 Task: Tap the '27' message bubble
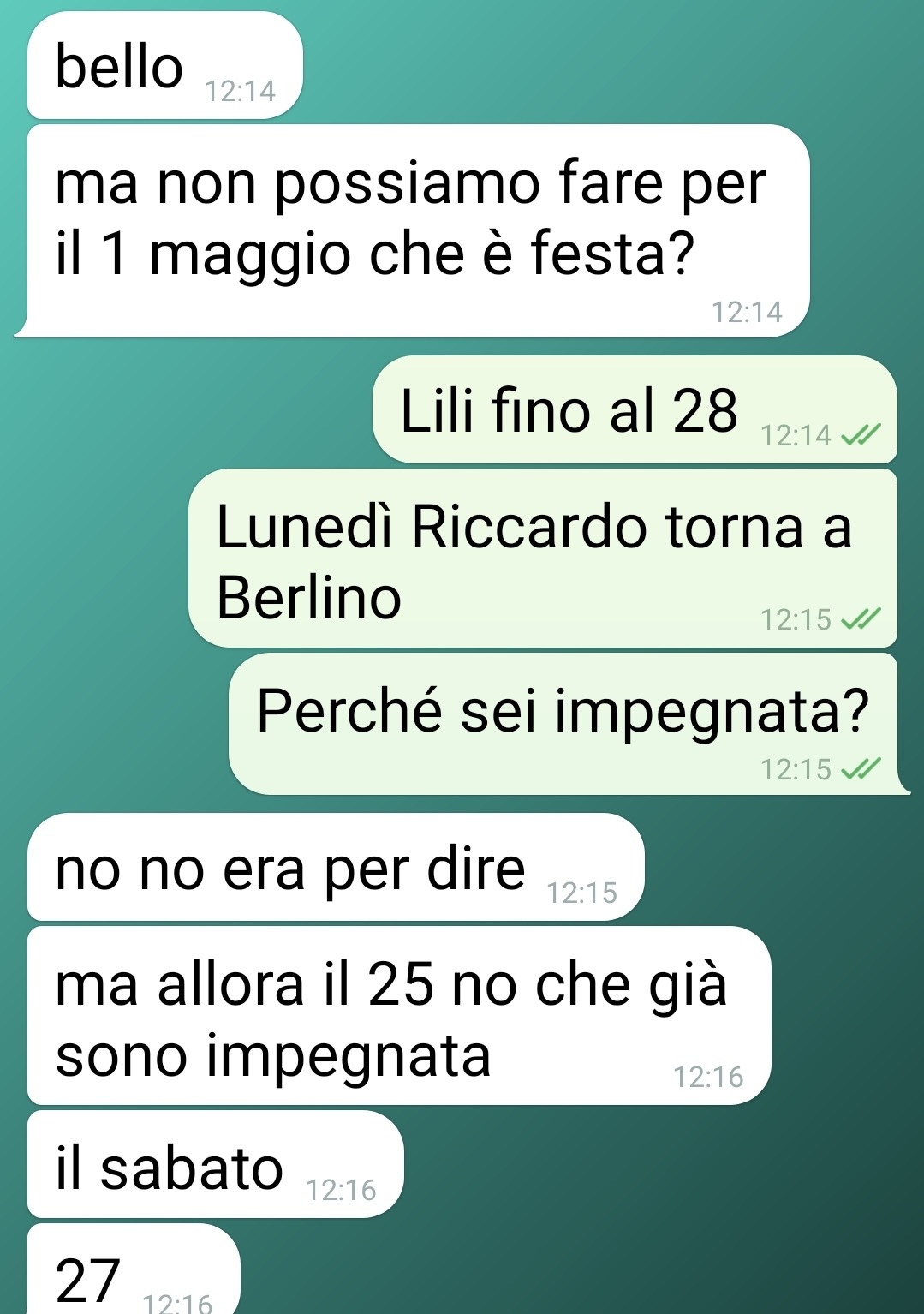click(x=134, y=1270)
